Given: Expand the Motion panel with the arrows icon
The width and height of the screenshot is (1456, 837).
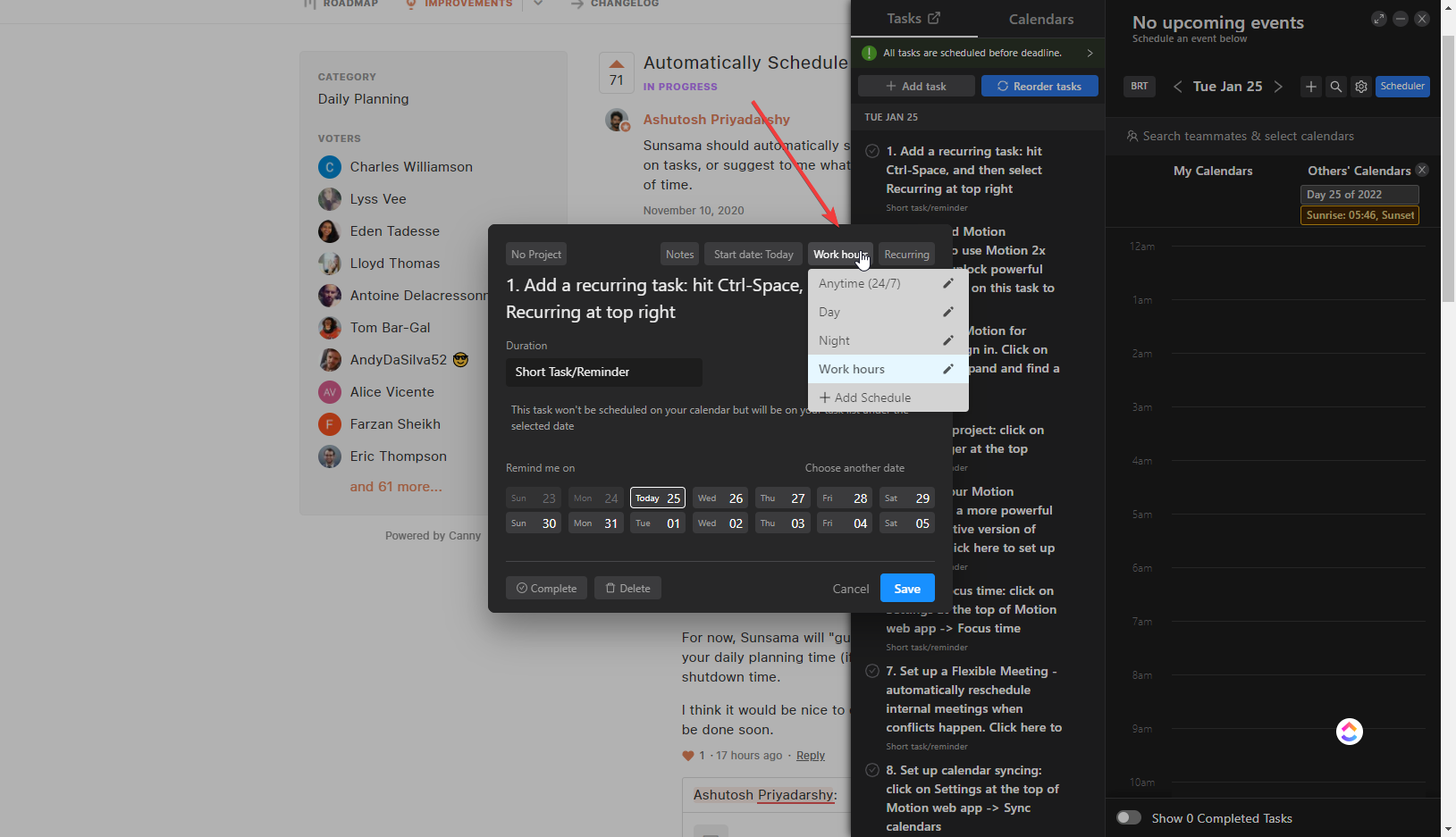Looking at the screenshot, I should tap(1379, 19).
